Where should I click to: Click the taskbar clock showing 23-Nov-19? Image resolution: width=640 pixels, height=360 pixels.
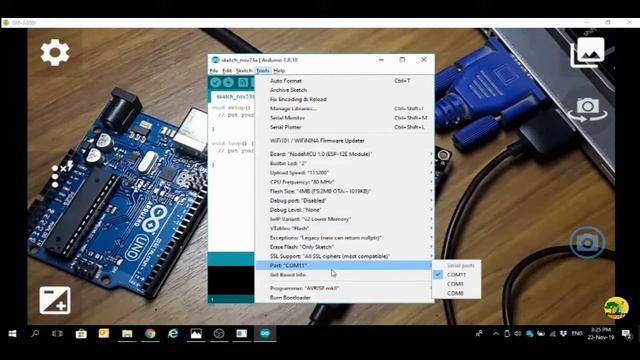[600, 333]
